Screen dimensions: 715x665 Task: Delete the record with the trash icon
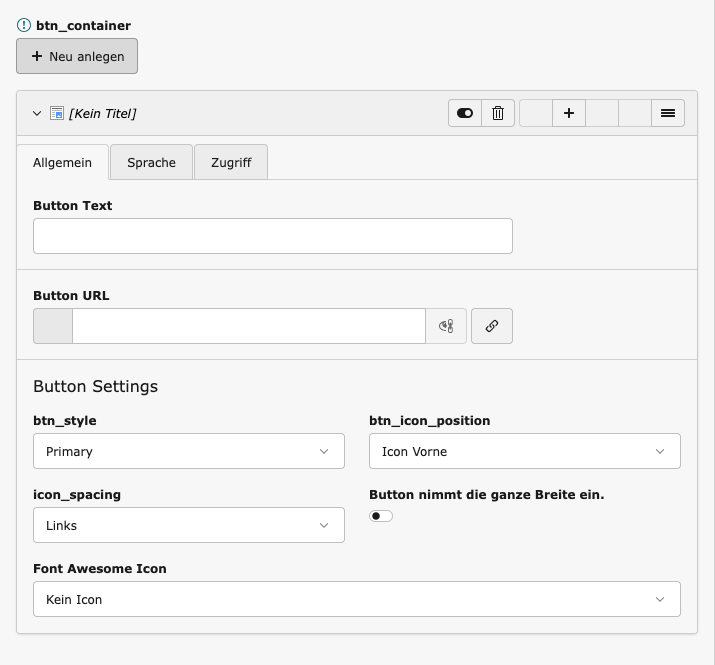pyautogui.click(x=498, y=113)
